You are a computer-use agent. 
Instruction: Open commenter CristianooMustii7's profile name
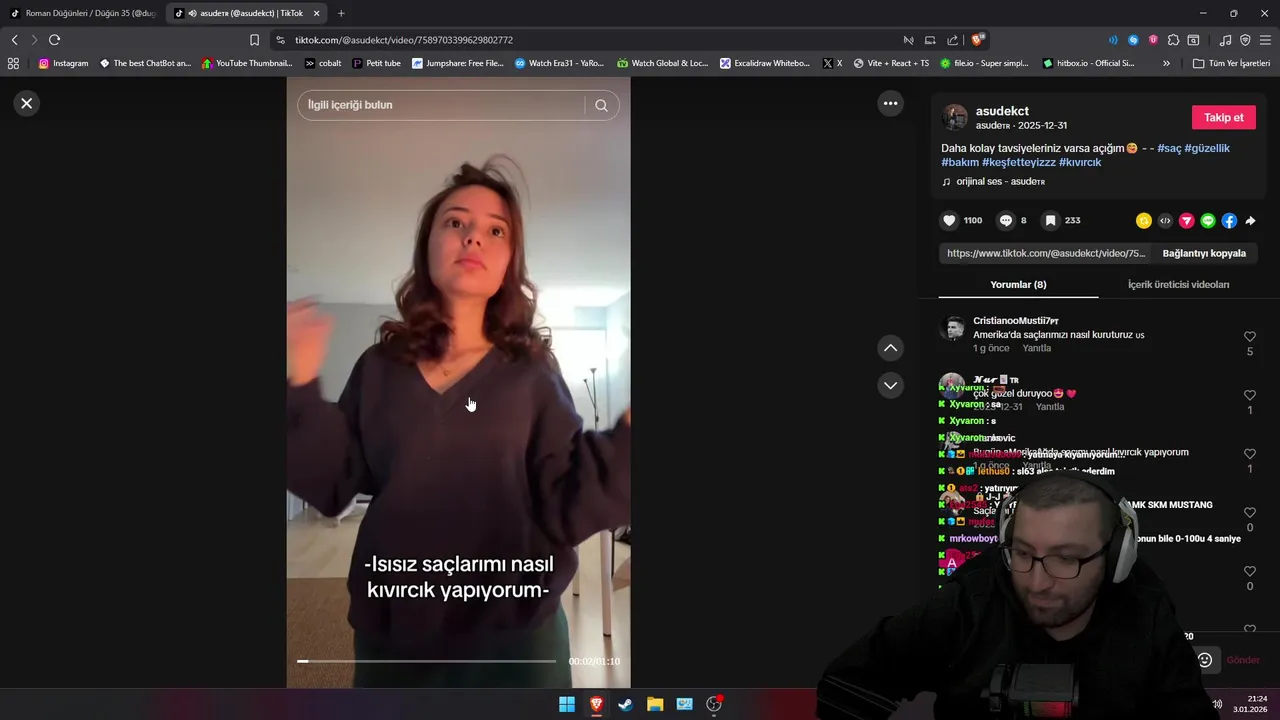tap(1015, 321)
